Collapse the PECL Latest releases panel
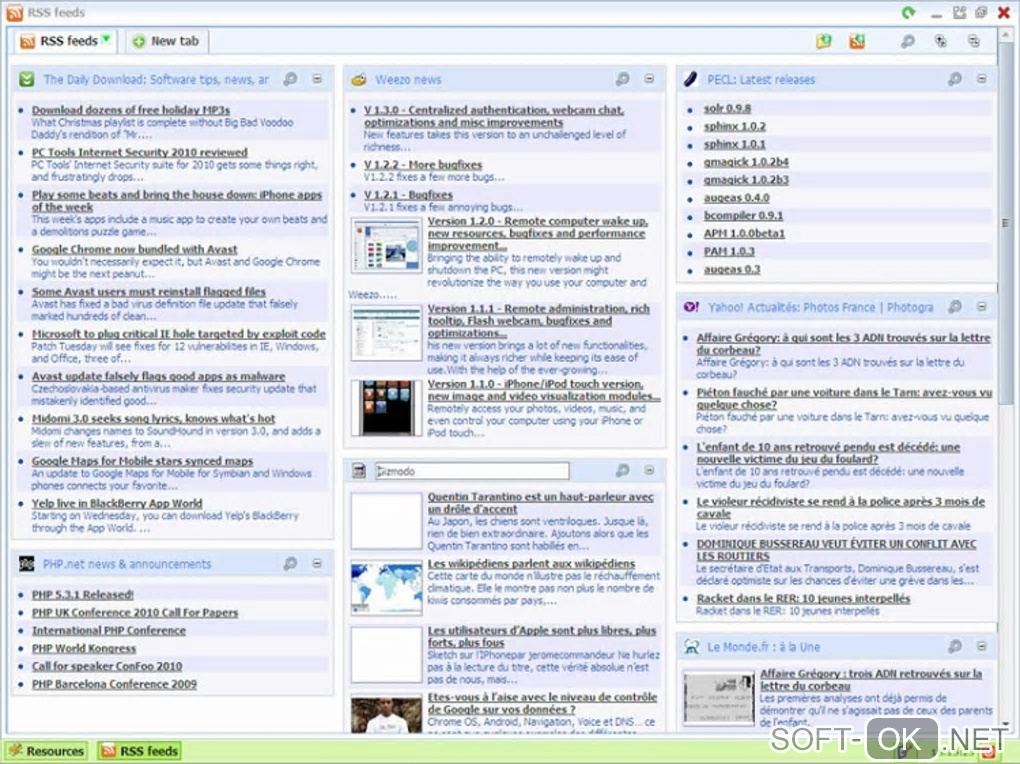Viewport: 1020px width, 764px height. 982,79
